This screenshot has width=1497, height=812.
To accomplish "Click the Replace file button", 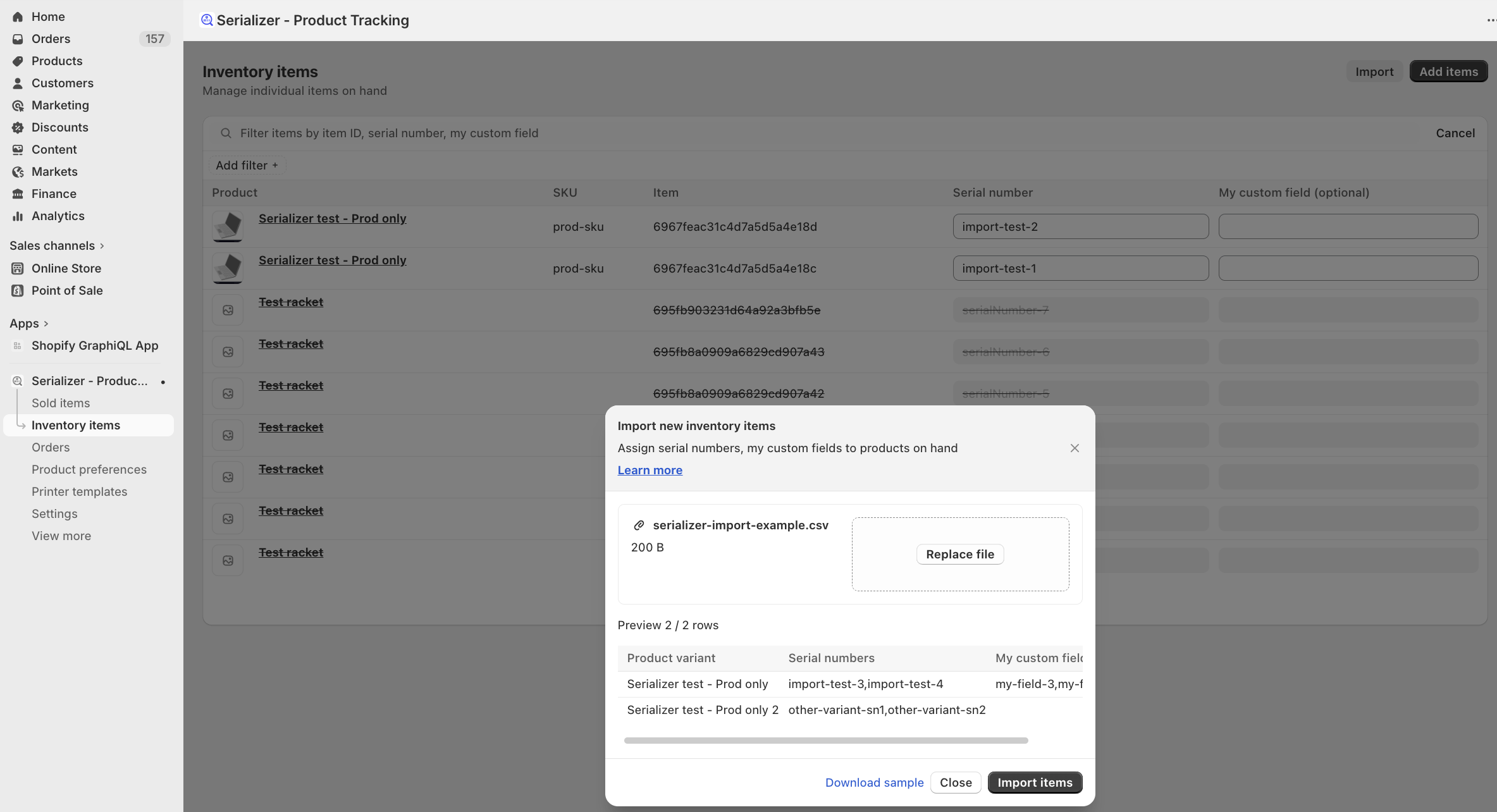I will tap(959, 555).
